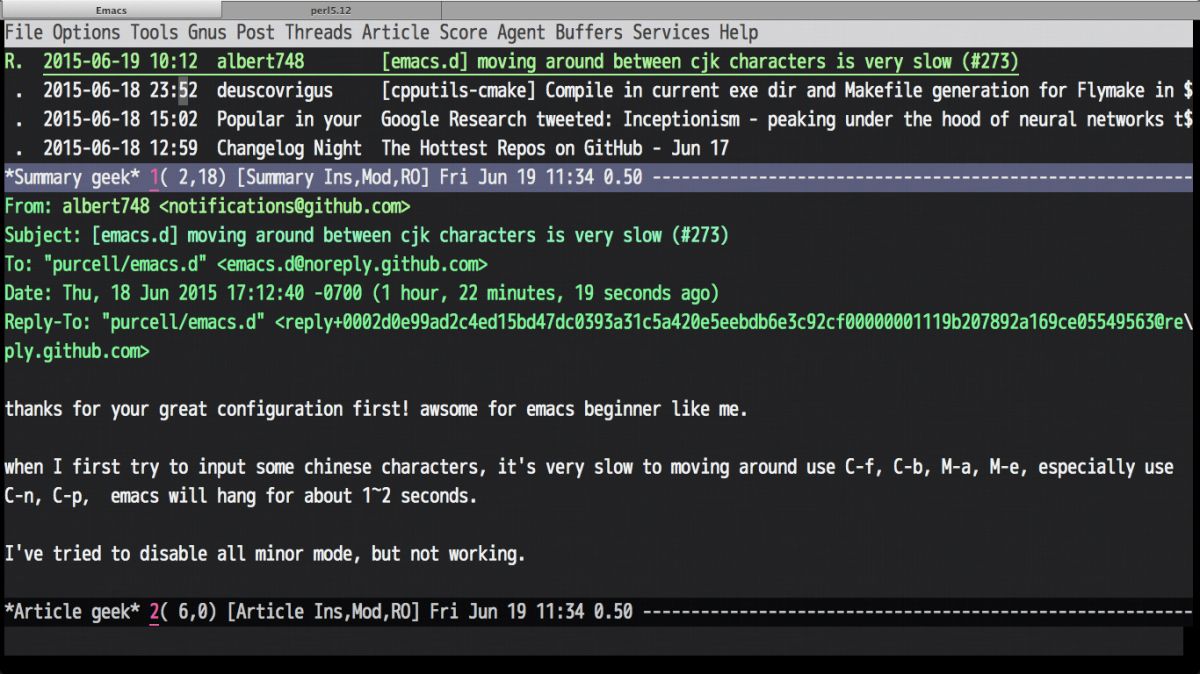The width and height of the screenshot is (1200, 674).
Task: Click the 2015-06-18 12:59 date entry
Action: (120, 148)
